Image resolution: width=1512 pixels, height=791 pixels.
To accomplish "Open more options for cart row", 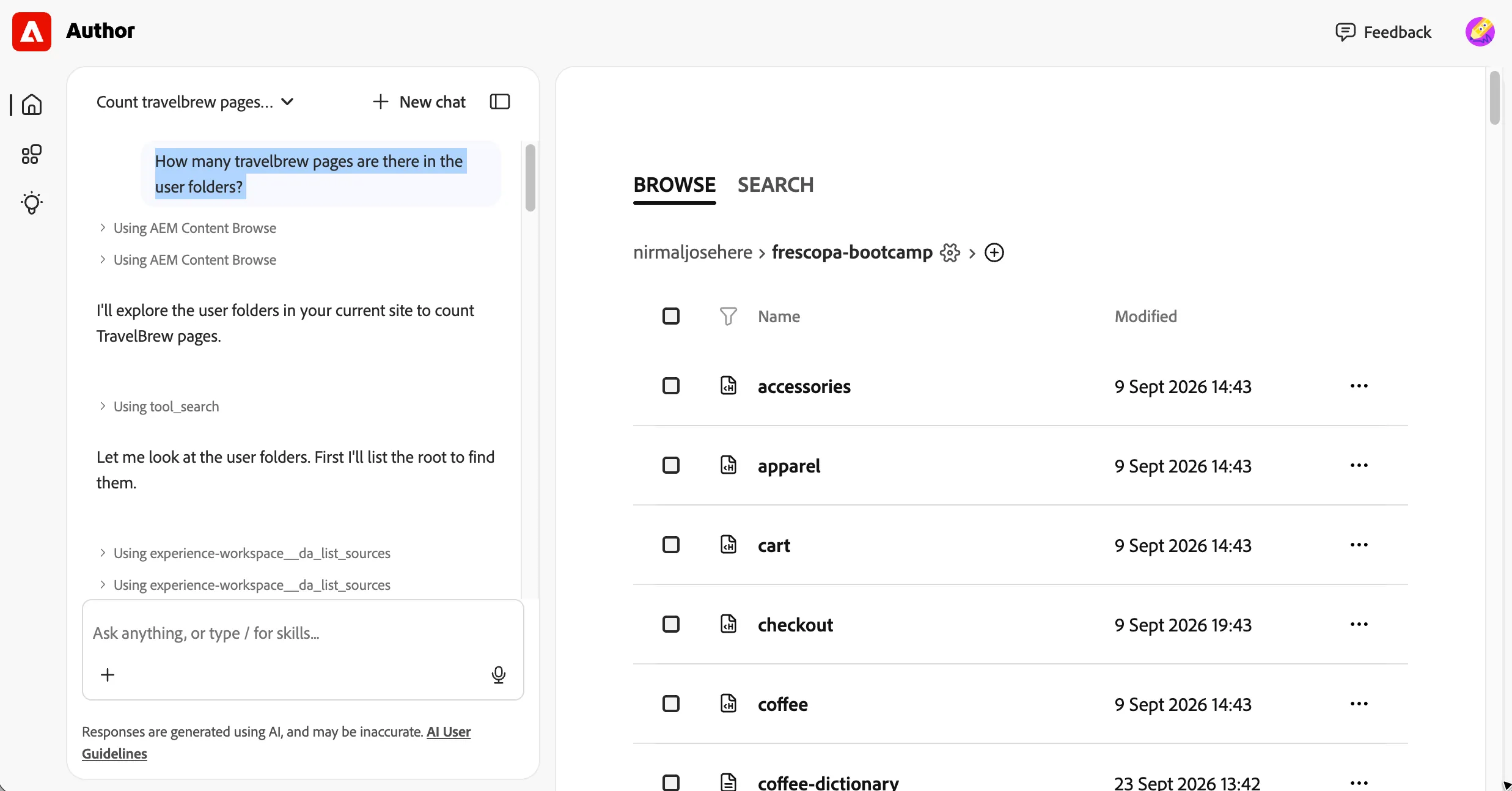I will coord(1359,545).
